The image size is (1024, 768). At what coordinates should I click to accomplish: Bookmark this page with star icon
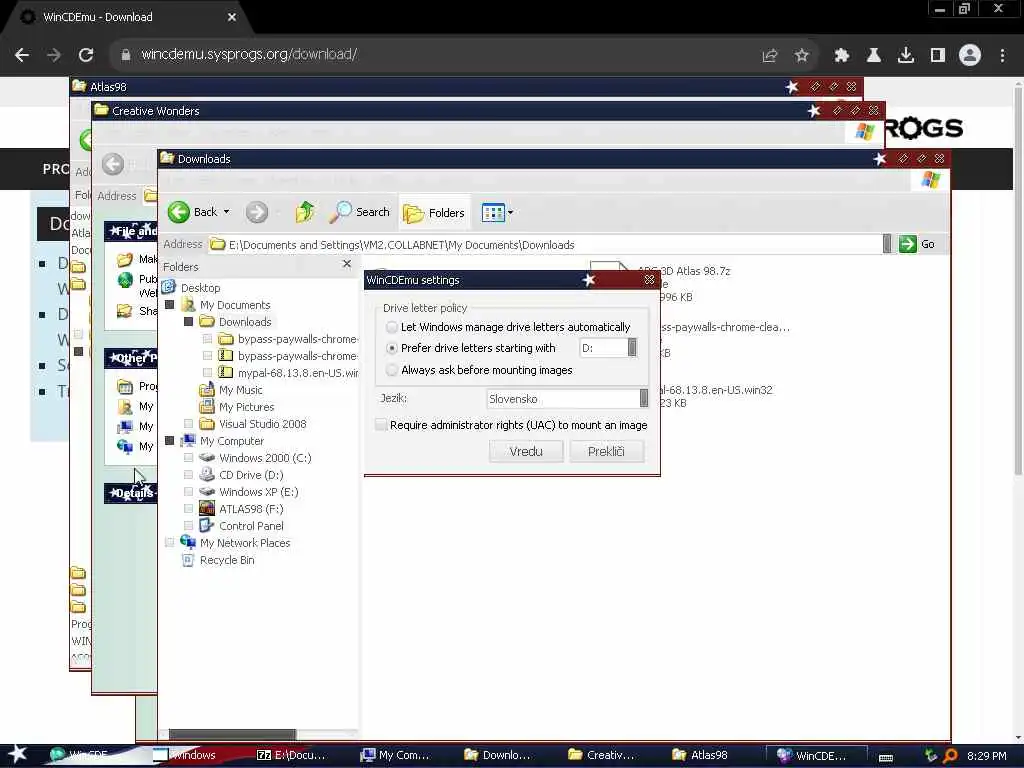(802, 56)
